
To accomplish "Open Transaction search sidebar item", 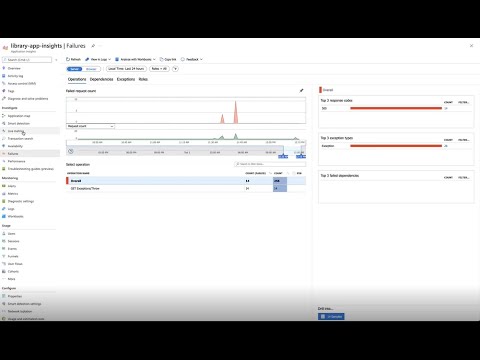I will click(20, 139).
